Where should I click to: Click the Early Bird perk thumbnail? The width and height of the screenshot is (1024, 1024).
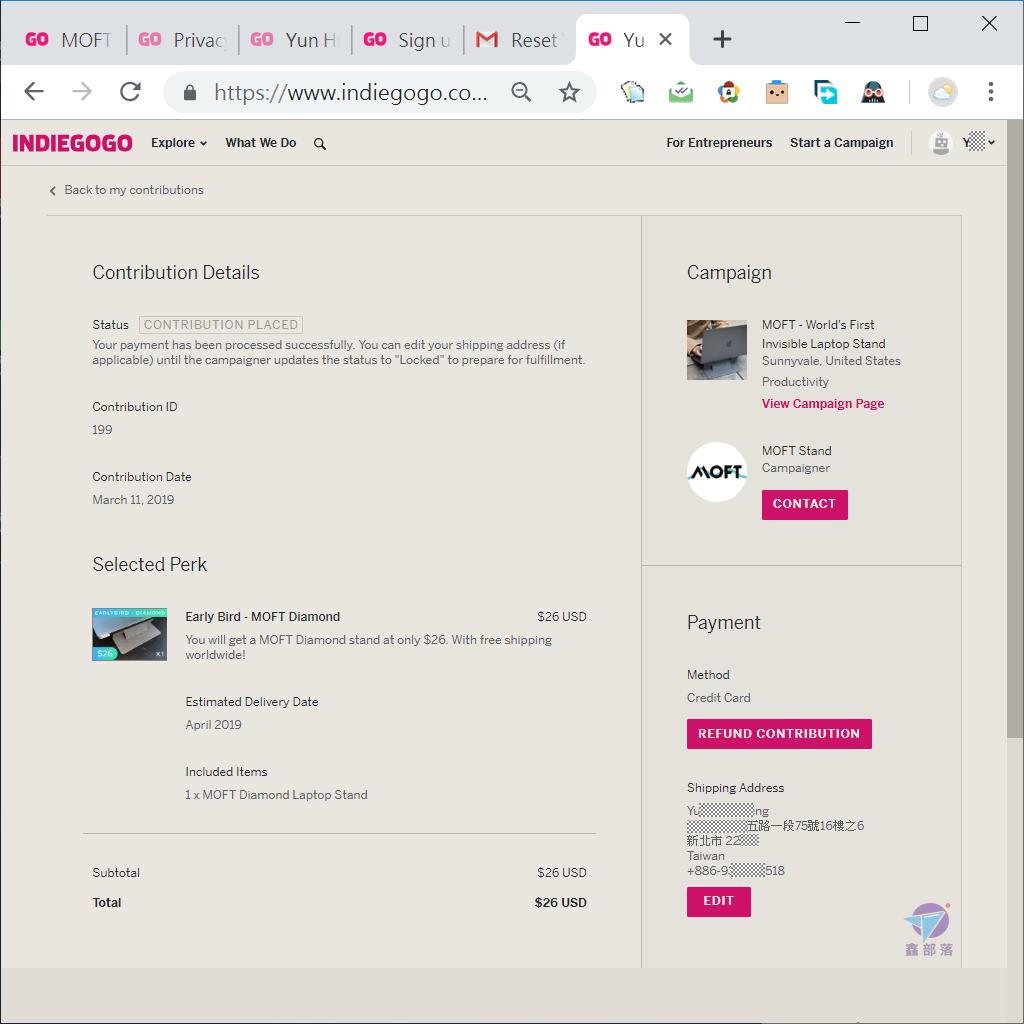click(x=129, y=634)
